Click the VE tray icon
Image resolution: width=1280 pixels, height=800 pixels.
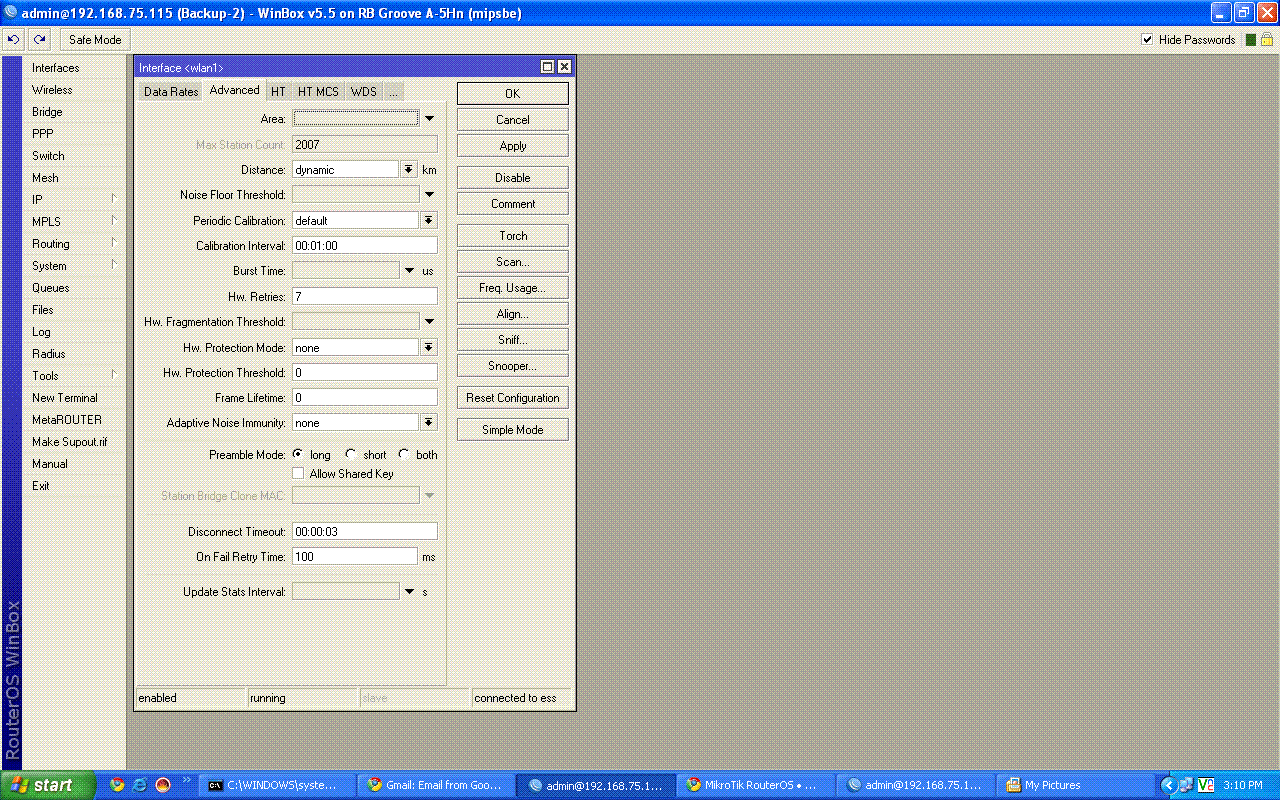1205,785
